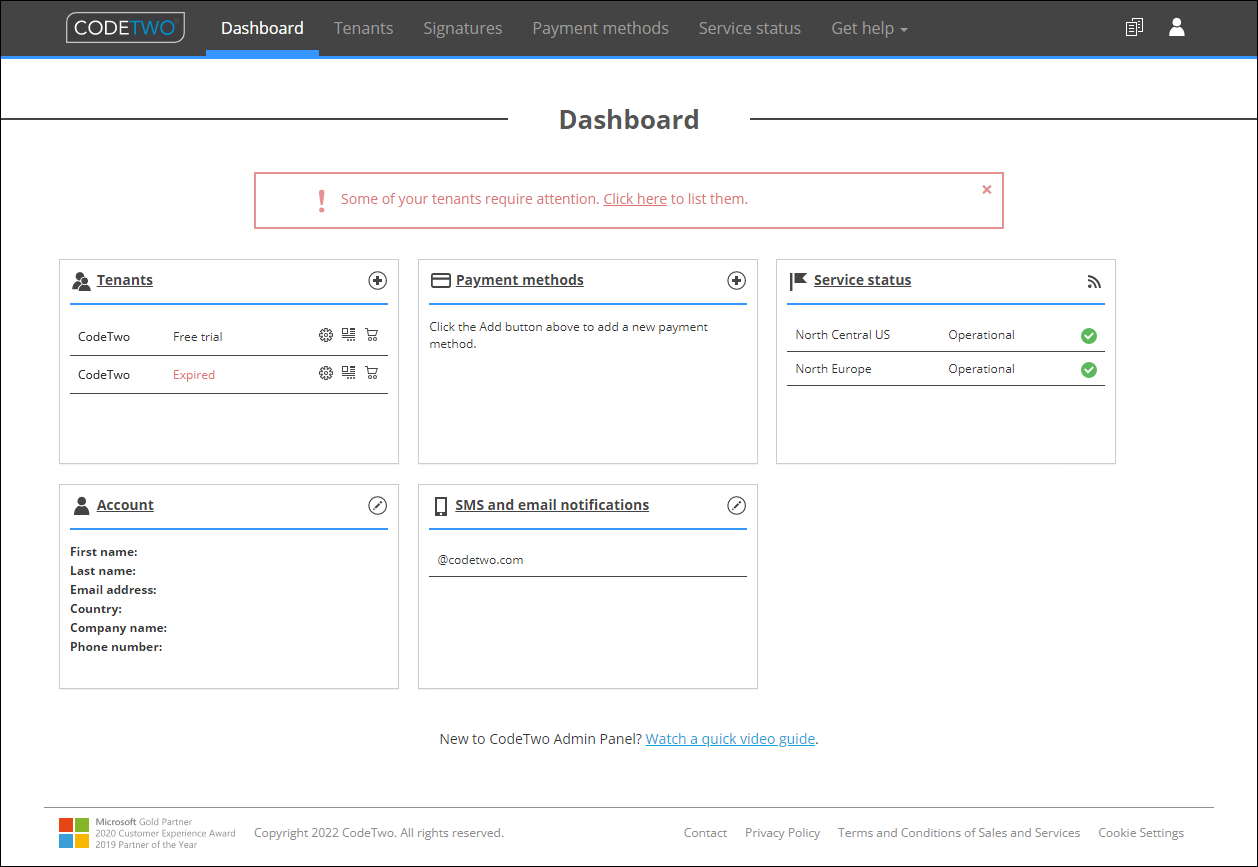Click the green check for North Central US
The height and width of the screenshot is (867, 1258).
[x=1089, y=336]
